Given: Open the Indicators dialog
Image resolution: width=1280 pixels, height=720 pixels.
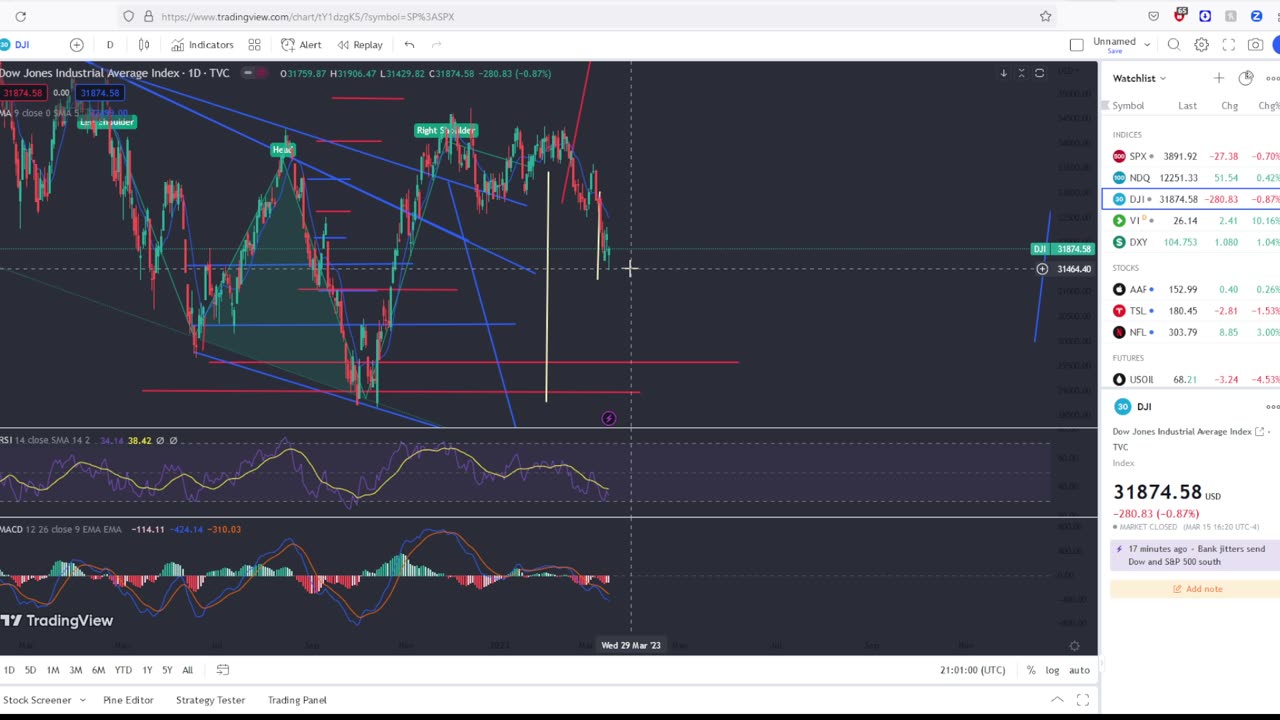Looking at the screenshot, I should point(202,45).
